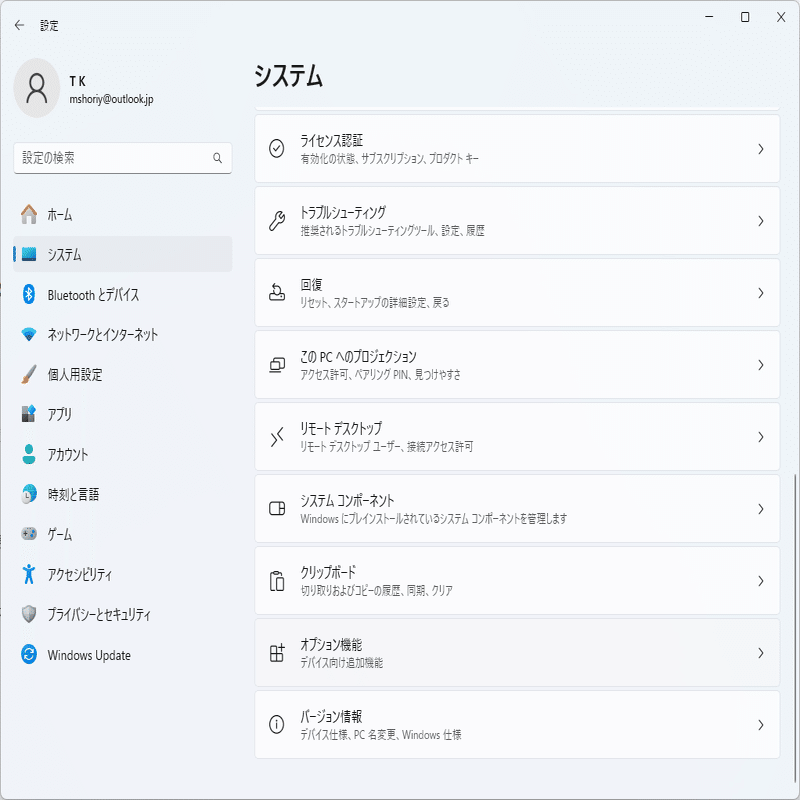Select 時刻と言語 label in sidebar

click(x=73, y=494)
